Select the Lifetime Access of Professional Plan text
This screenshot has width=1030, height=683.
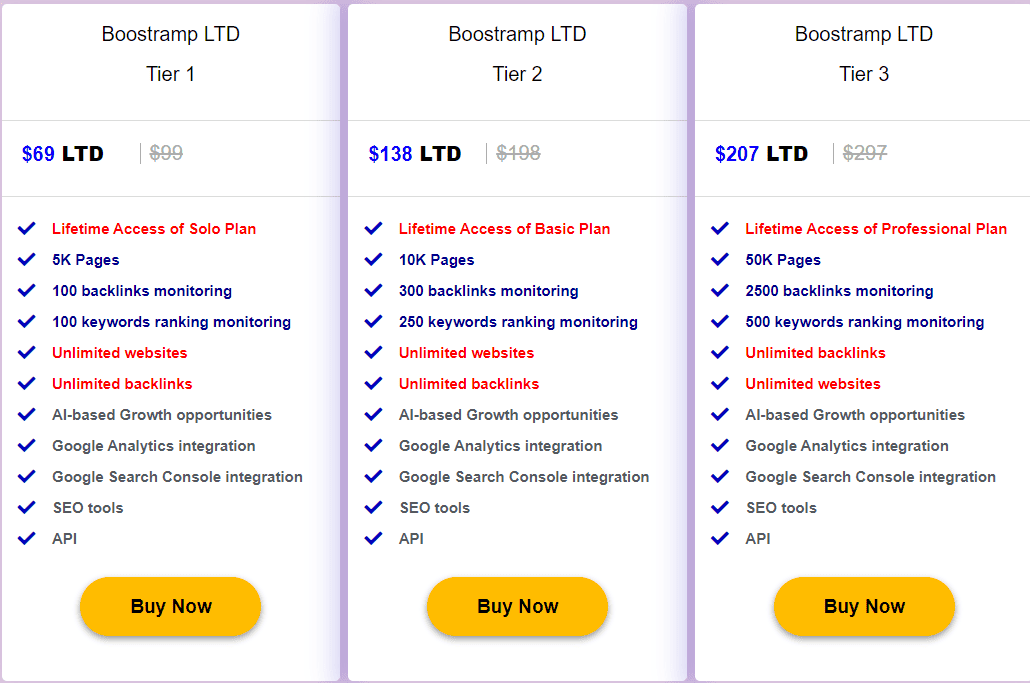coord(876,228)
